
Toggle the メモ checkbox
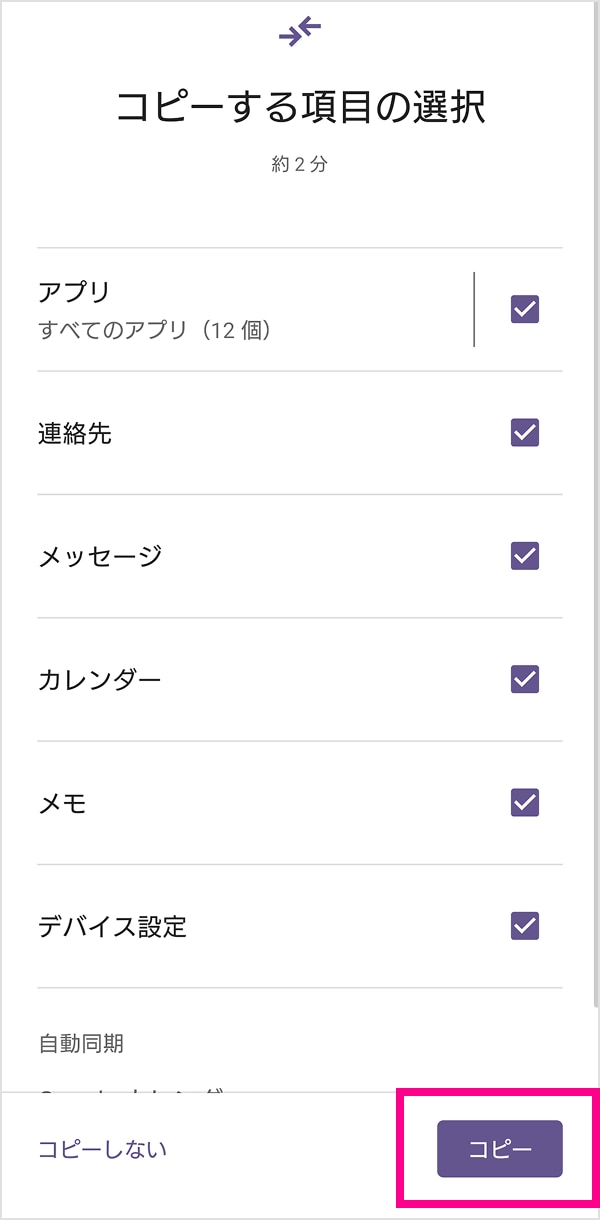525,803
